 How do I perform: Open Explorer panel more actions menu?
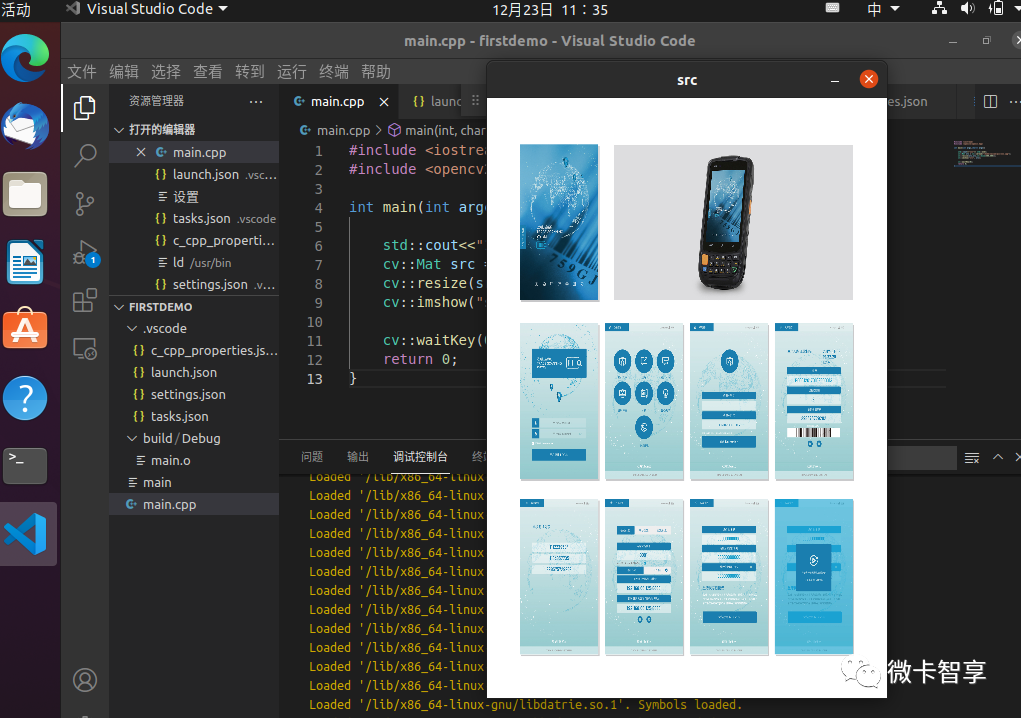256,102
